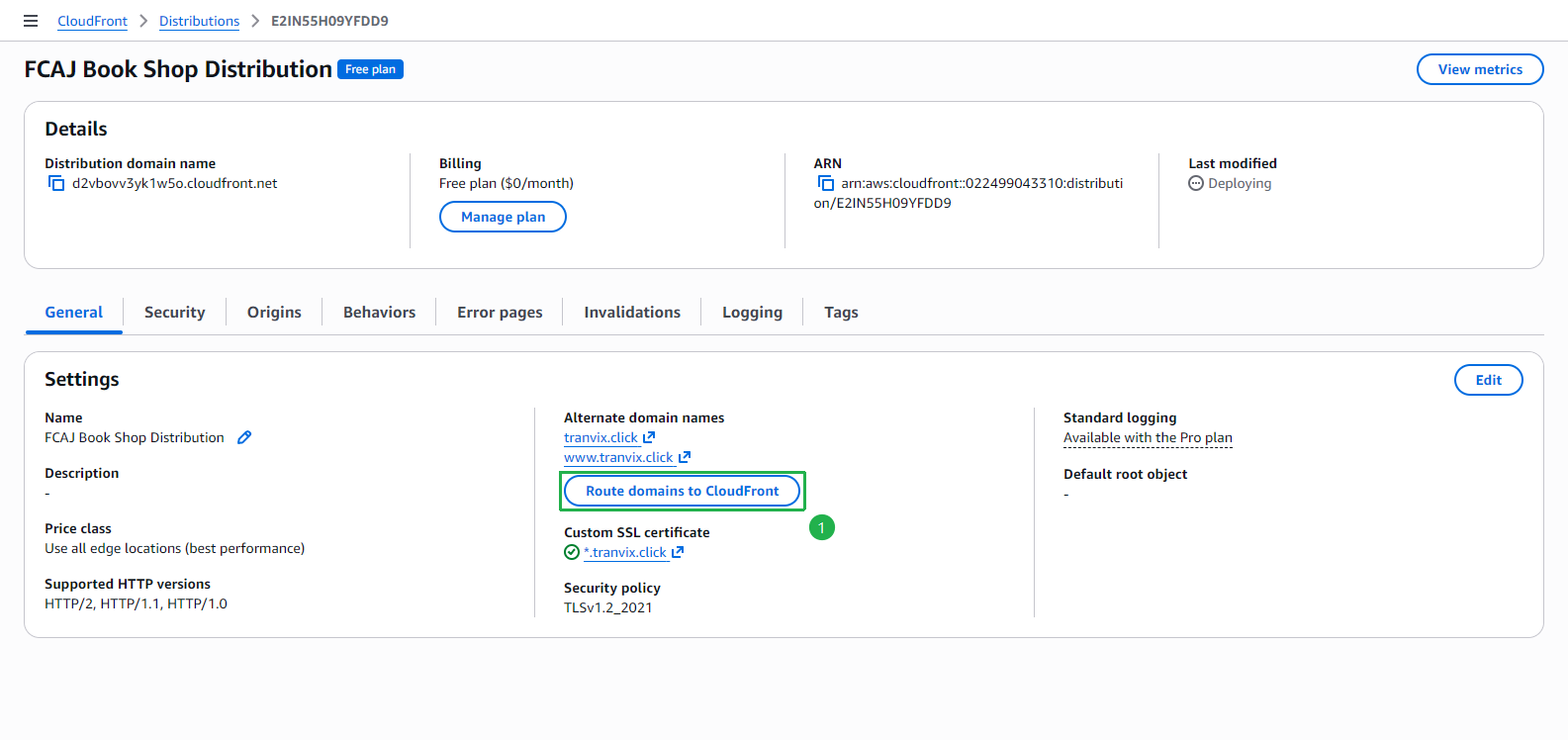The width and height of the screenshot is (1568, 740).
Task: Copy the distribution ARN
Action: coord(826,183)
